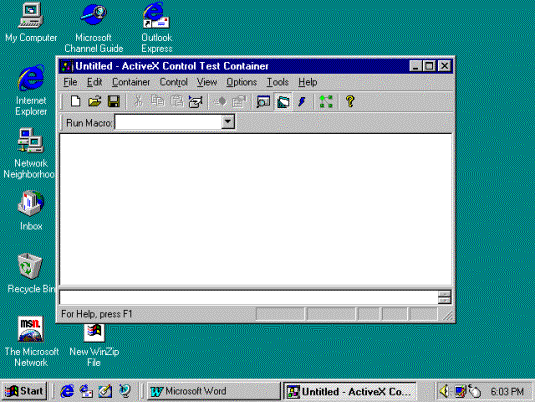535x402 pixels.
Task: Click the green nodes toolbar icon
Action: (x=326, y=101)
